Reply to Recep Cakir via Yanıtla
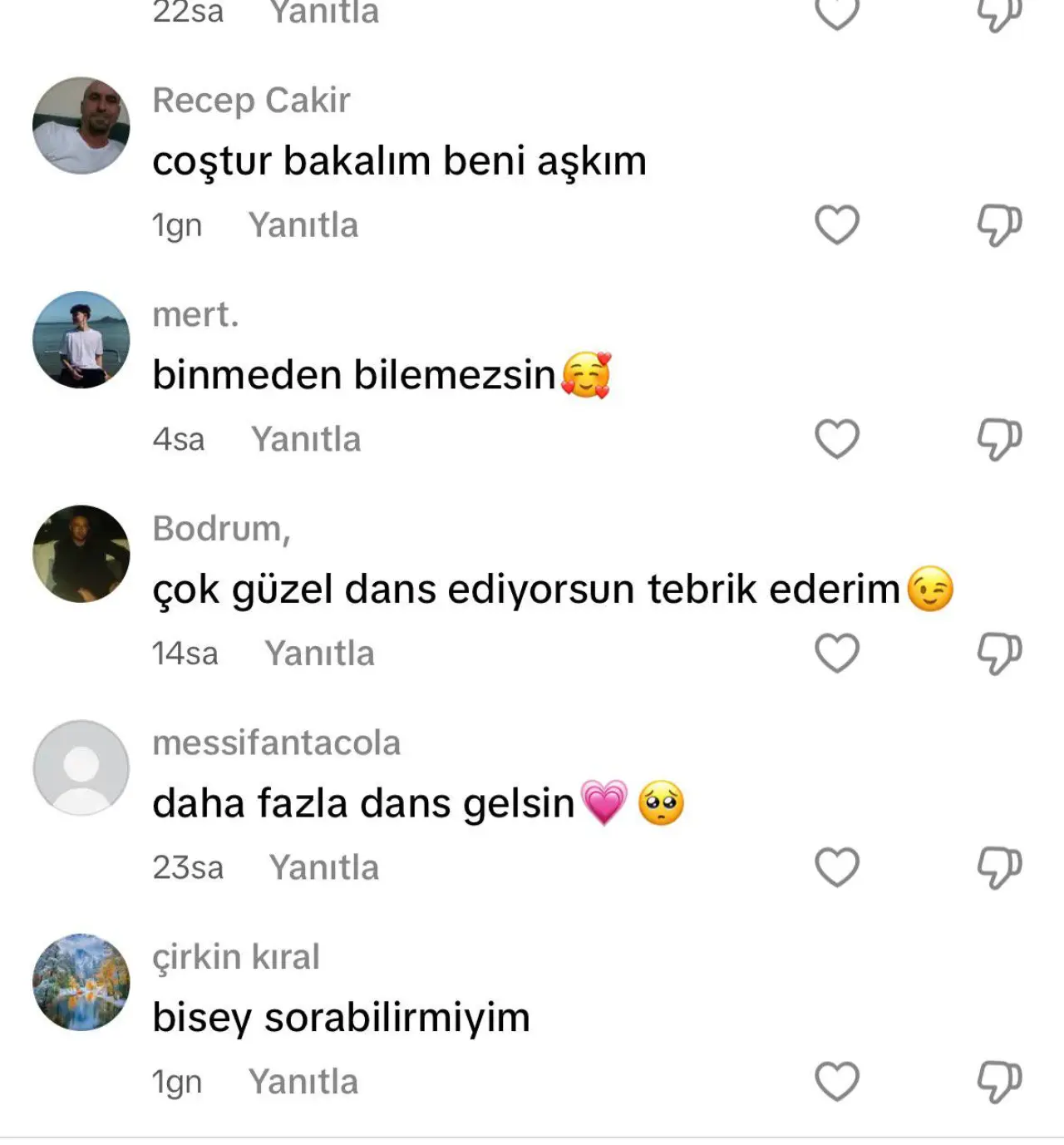The width and height of the screenshot is (1064, 1145). (x=303, y=225)
